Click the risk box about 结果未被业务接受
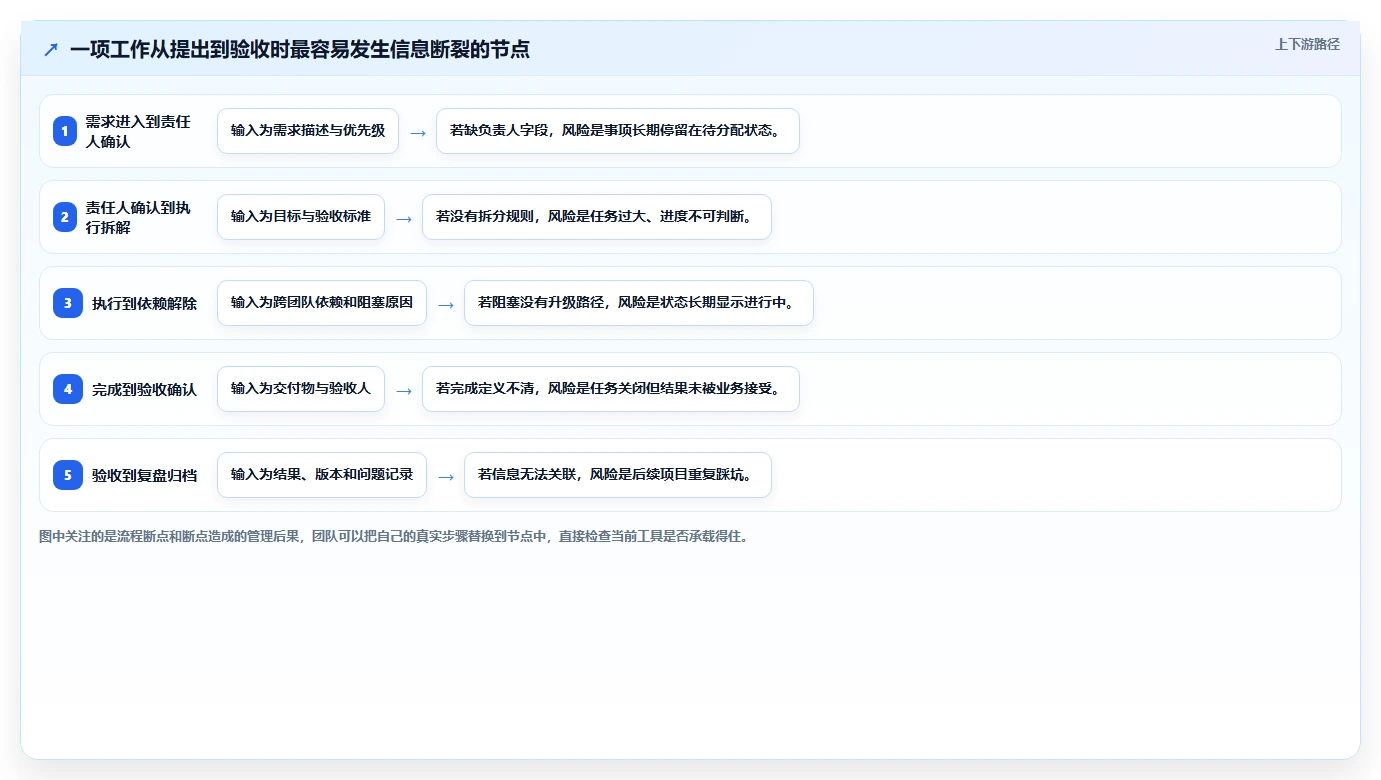1381x780 pixels. tap(611, 389)
